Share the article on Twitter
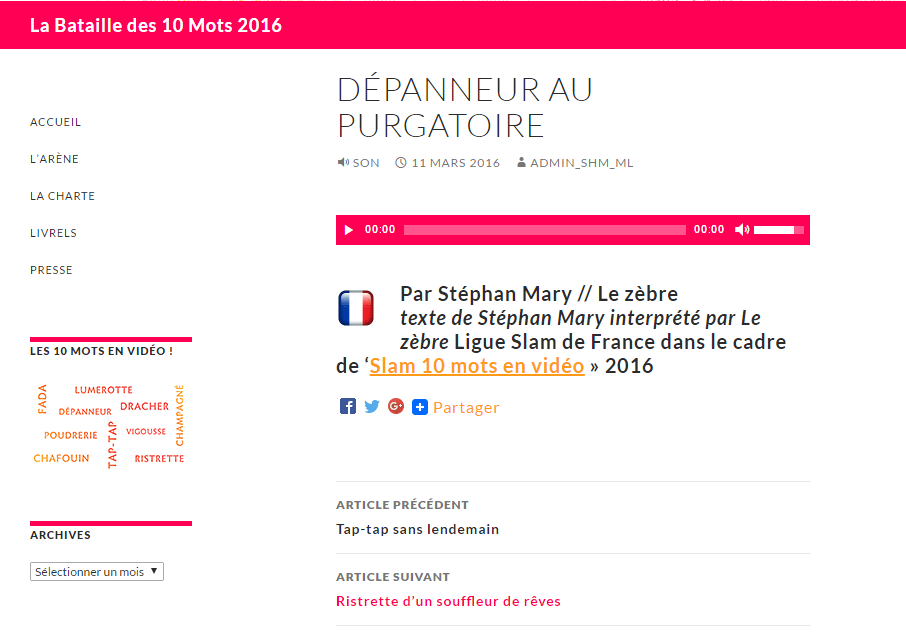The image size is (906, 632). 371,406
